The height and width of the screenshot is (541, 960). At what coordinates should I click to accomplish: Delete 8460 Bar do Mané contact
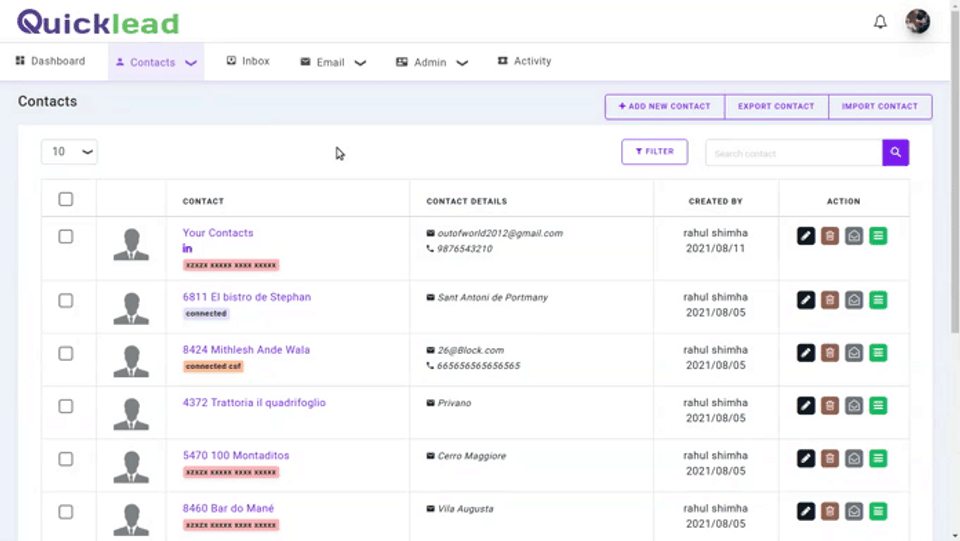tap(830, 511)
